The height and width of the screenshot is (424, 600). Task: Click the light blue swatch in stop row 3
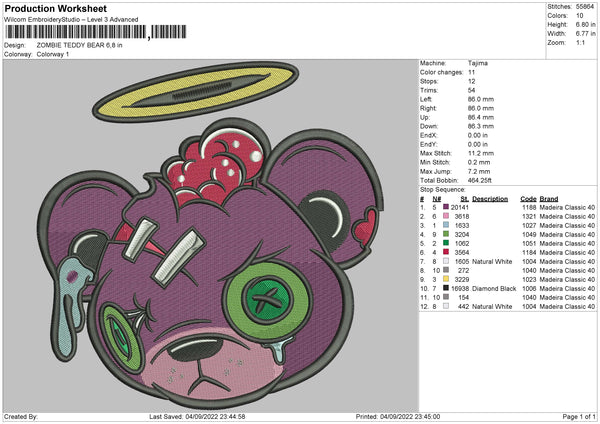[x=445, y=225]
